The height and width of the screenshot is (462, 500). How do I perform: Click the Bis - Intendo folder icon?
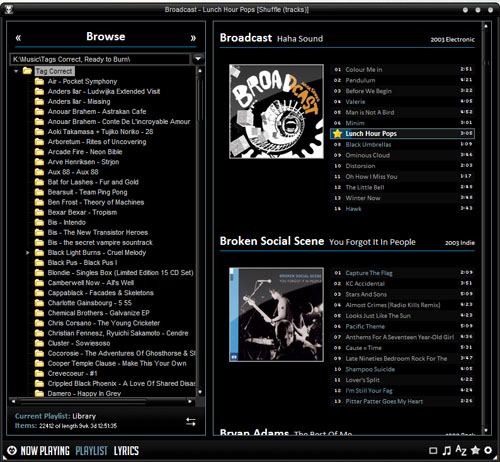(39, 222)
